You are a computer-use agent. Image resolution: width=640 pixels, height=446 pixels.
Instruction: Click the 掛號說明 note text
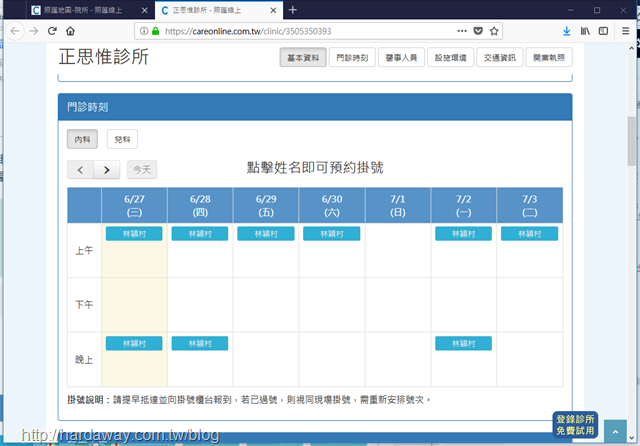(x=249, y=399)
